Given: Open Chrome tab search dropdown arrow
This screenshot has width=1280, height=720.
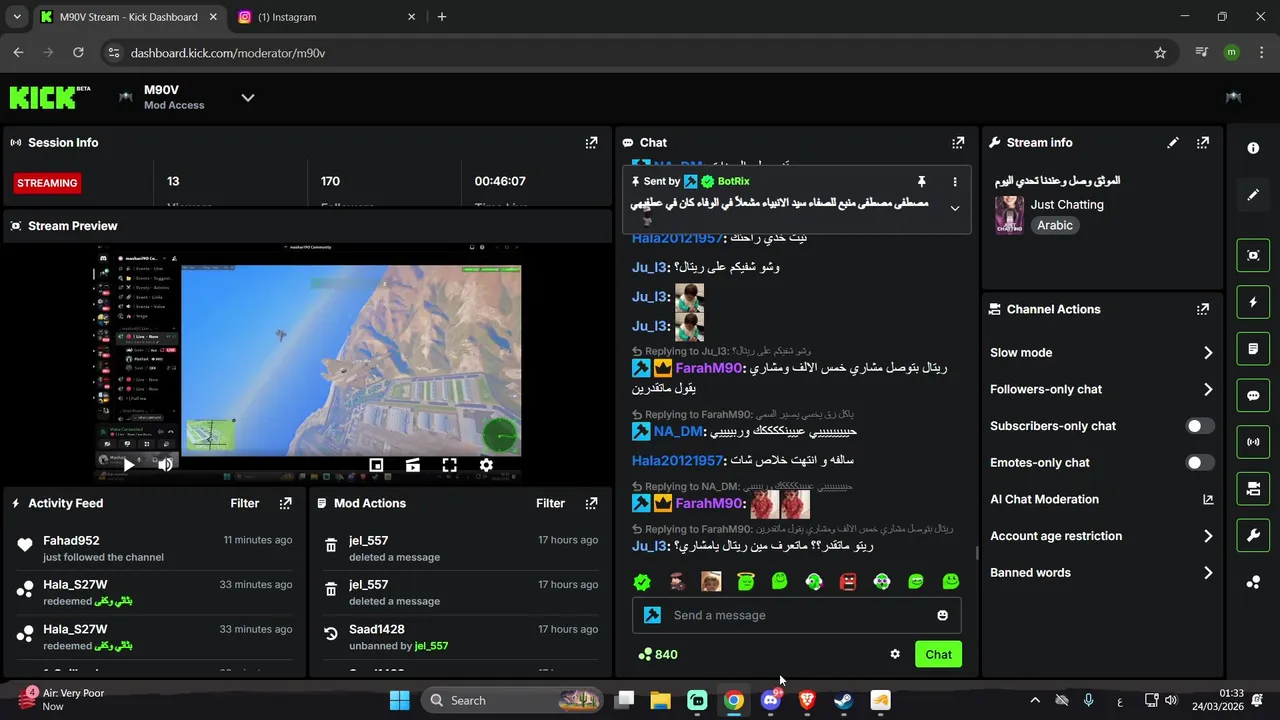Looking at the screenshot, I should [16, 17].
